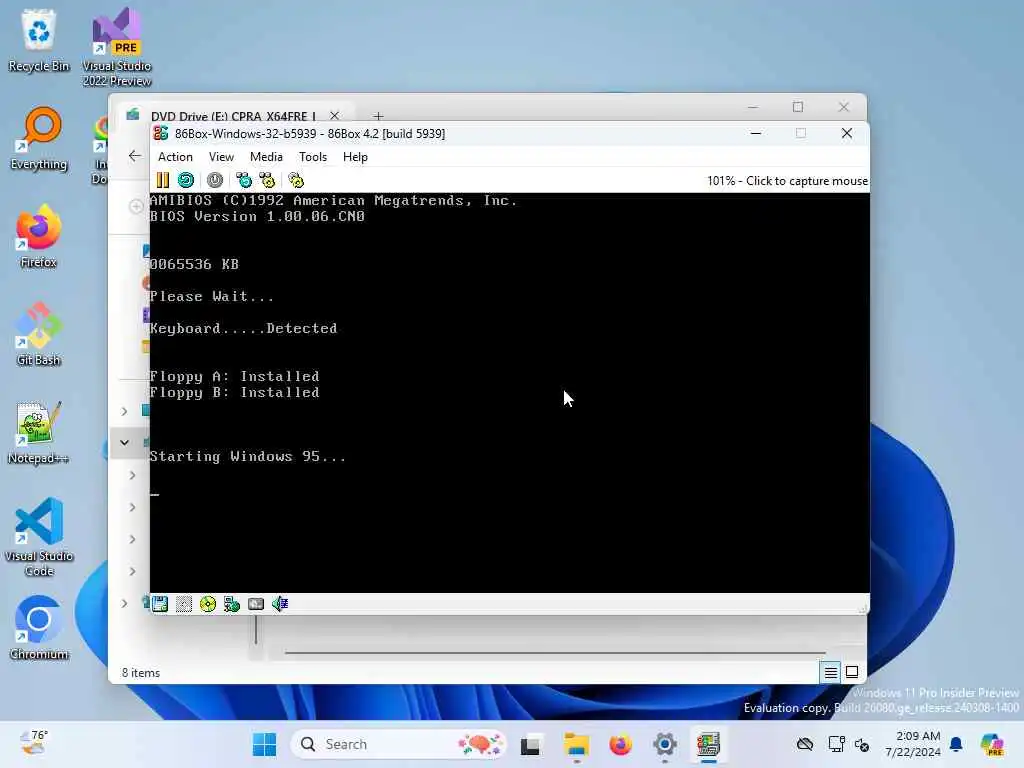1024x768 pixels.
Task: Open the Help menu
Action: coord(355,157)
